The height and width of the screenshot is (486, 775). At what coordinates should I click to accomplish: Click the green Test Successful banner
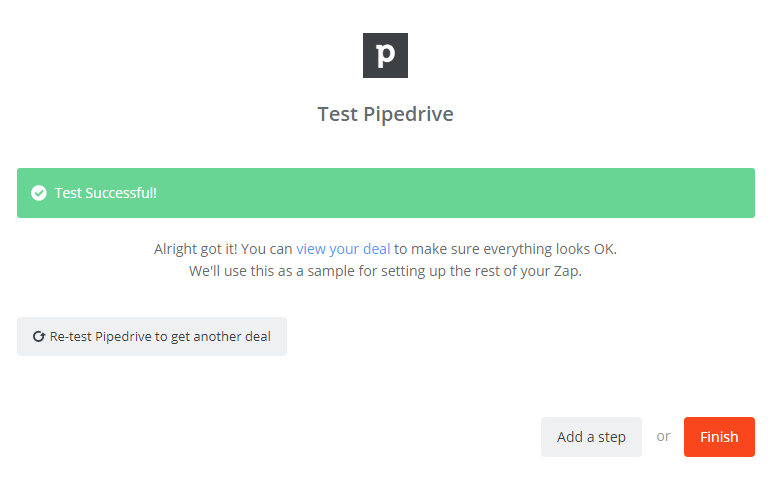(386, 193)
